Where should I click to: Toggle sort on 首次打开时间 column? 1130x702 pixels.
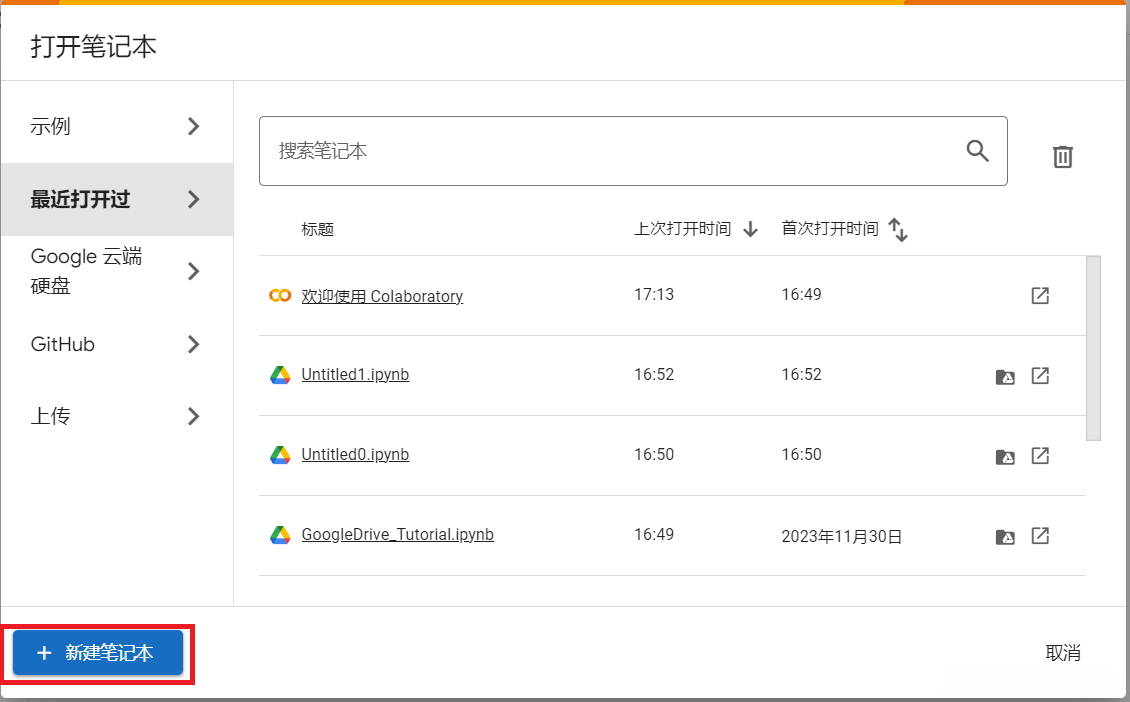(x=898, y=230)
